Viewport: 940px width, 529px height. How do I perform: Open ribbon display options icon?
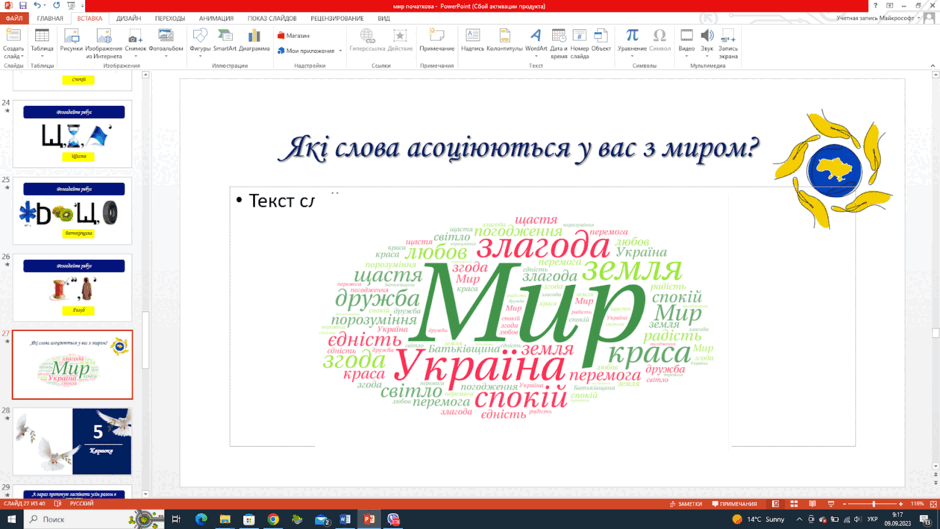point(890,5)
